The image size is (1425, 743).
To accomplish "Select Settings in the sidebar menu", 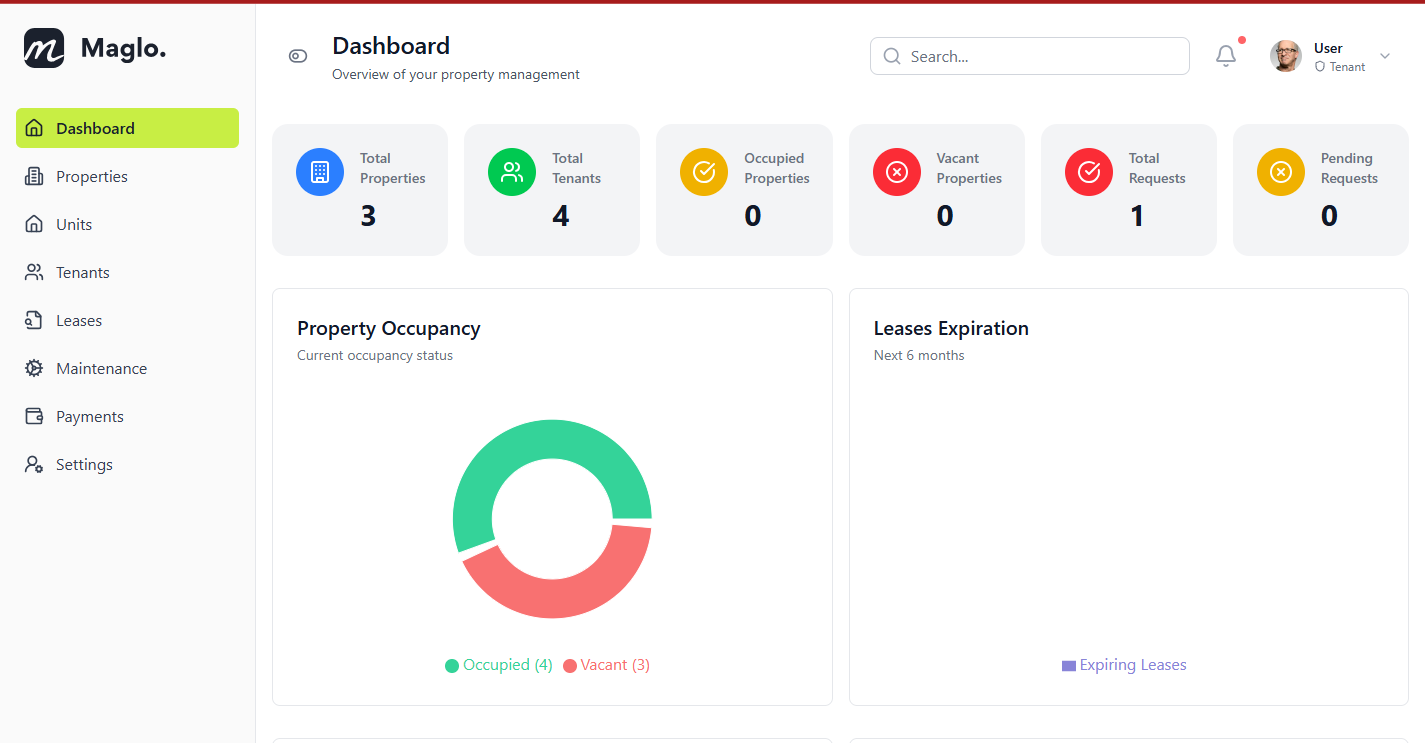I will click(34, 464).
